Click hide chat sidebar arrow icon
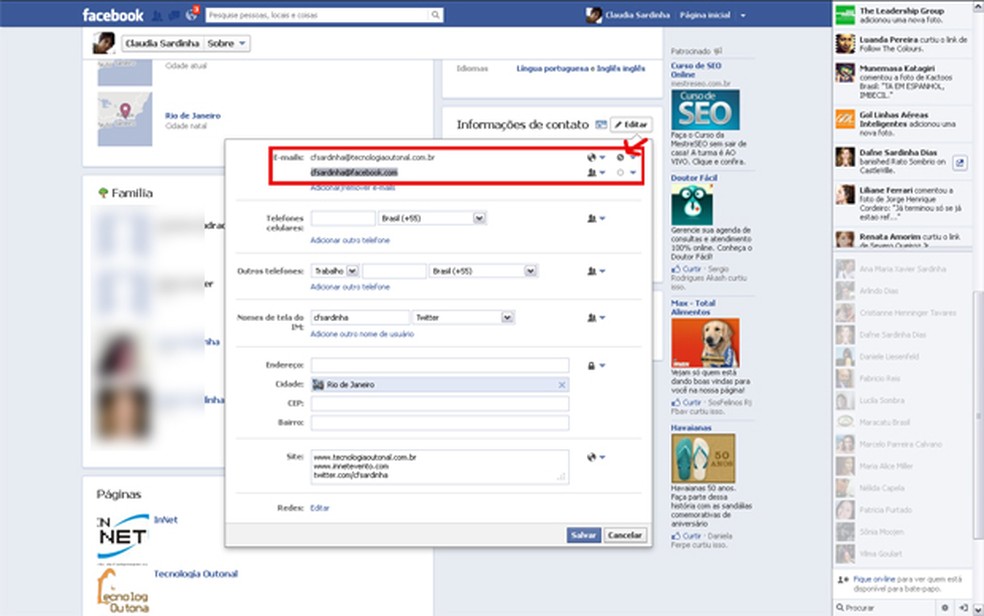 pyautogui.click(x=963, y=607)
